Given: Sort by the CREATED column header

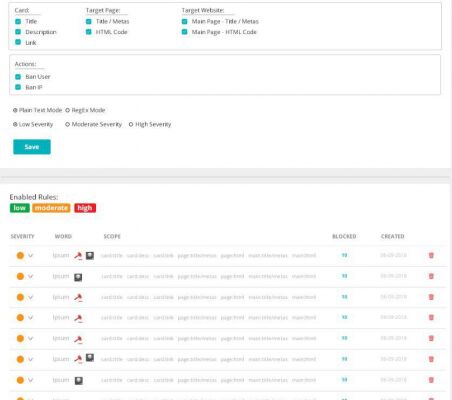Looking at the screenshot, I should [393, 236].
